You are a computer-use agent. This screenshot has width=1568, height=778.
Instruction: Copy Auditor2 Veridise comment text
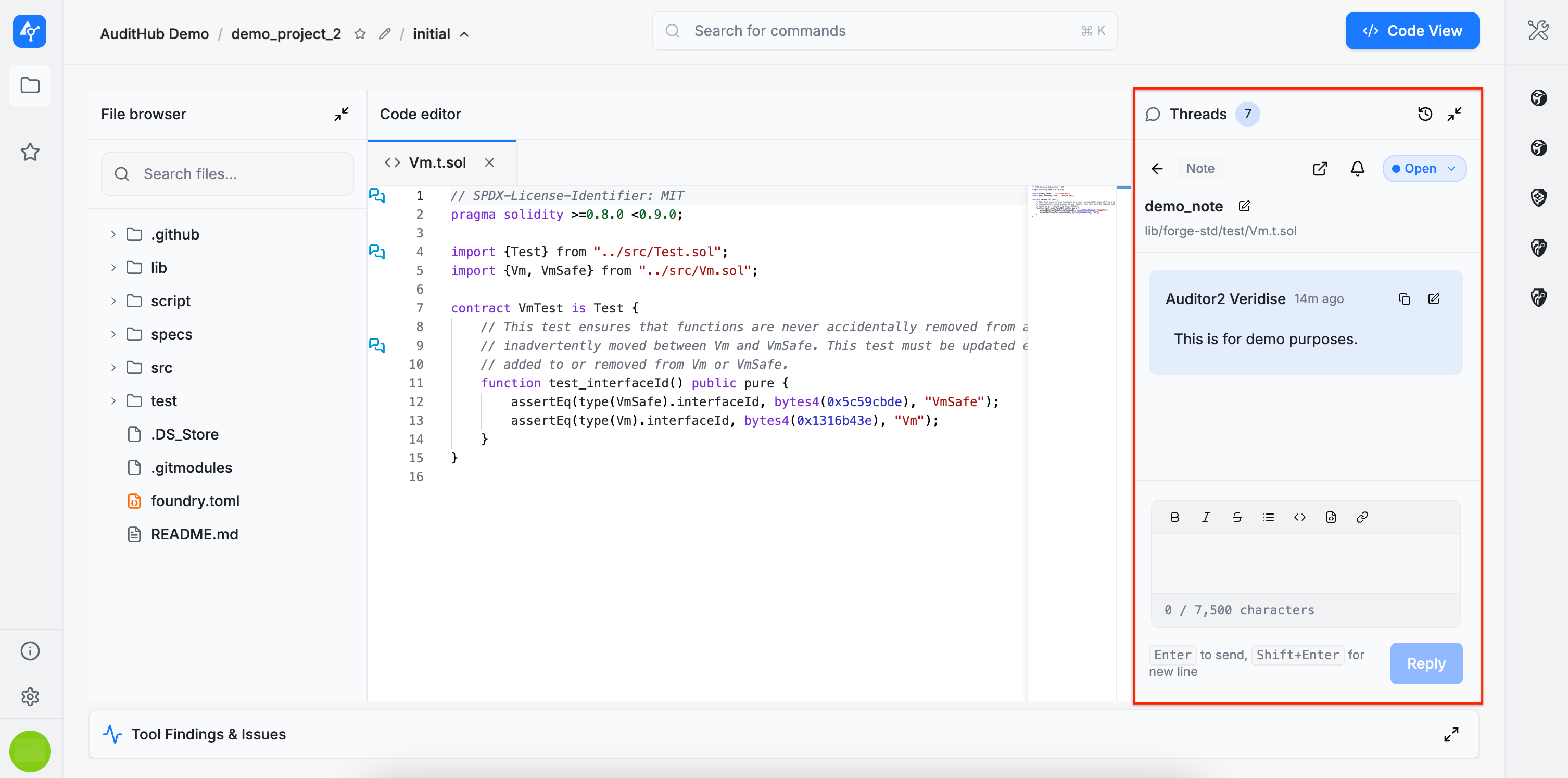1403,299
